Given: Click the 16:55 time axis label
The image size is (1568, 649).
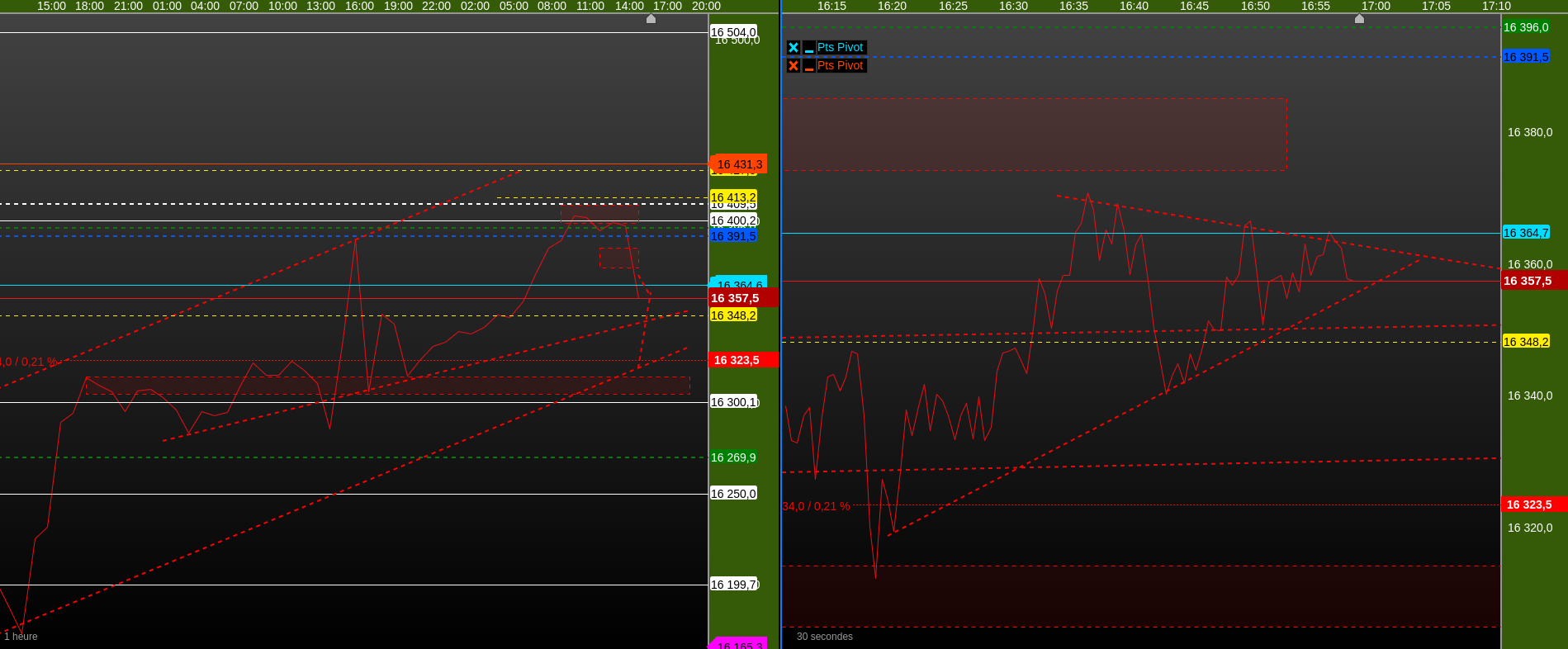Looking at the screenshot, I should 1315,6.
